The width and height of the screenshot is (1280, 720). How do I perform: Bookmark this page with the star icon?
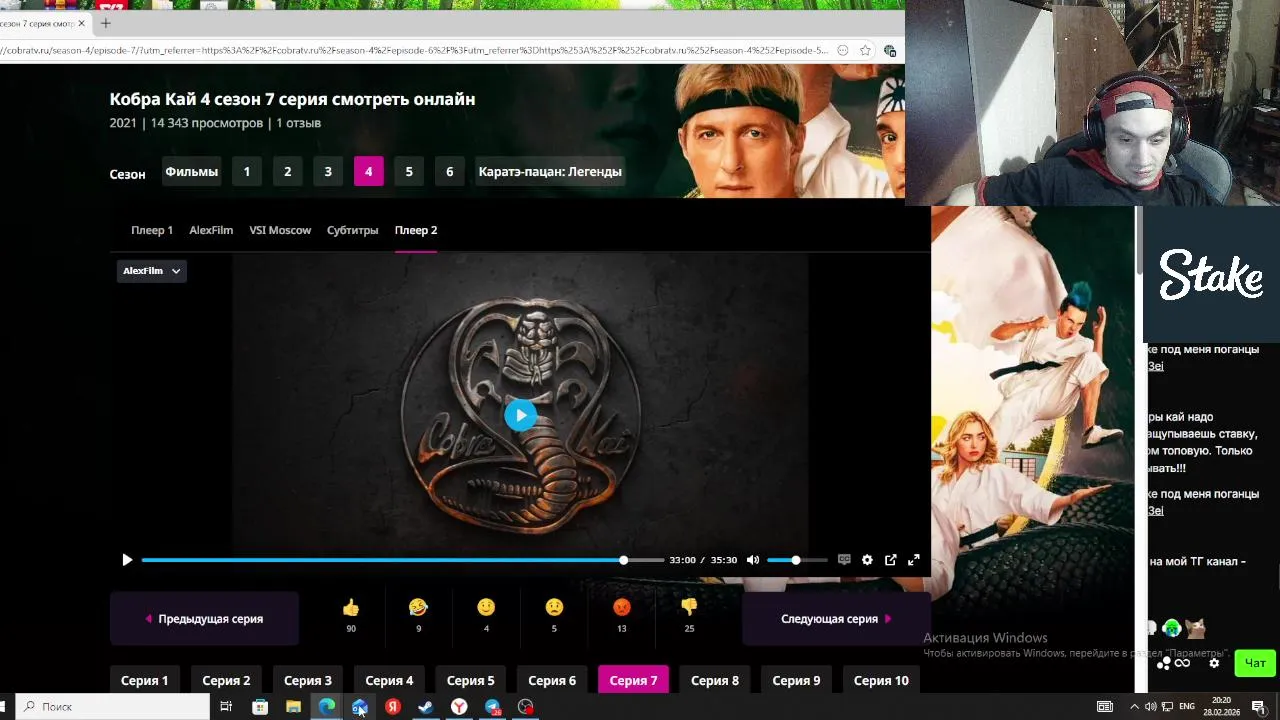[x=865, y=50]
